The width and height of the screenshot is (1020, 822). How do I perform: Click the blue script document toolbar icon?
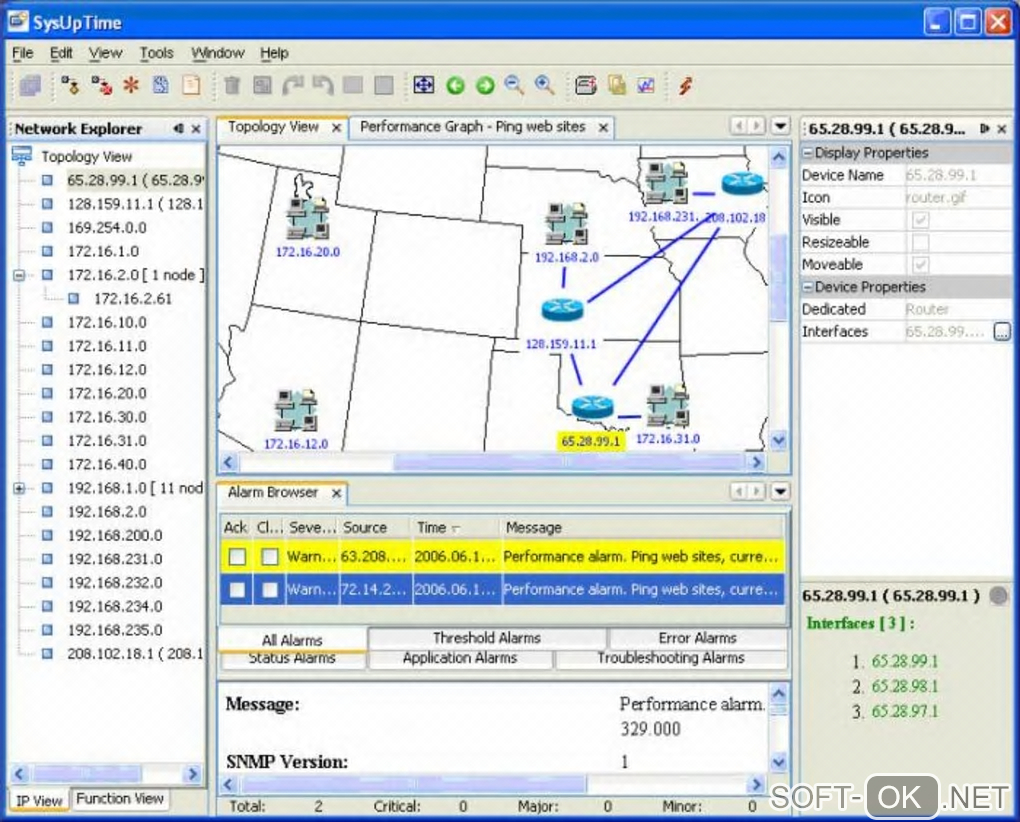161,85
